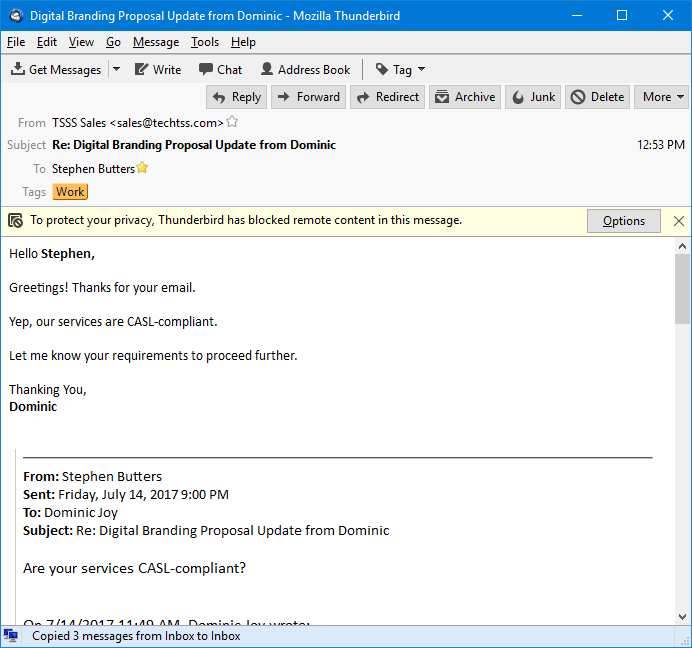Image resolution: width=692 pixels, height=648 pixels.
Task: Expand the Get Messages dropdown arrow
Action: tap(116, 70)
